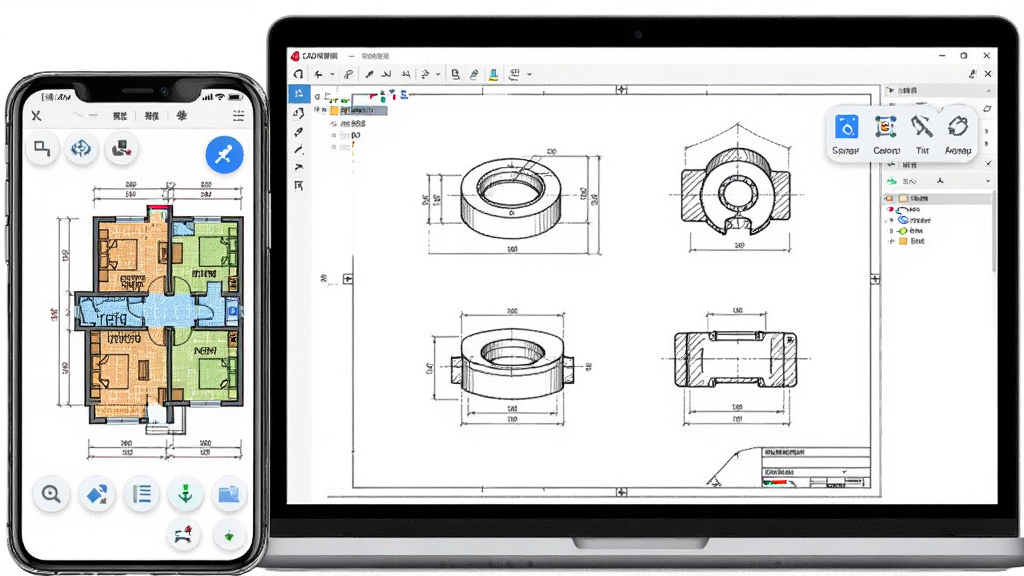Tap the monitor with red star button
1024x576 pixels.
(121, 149)
